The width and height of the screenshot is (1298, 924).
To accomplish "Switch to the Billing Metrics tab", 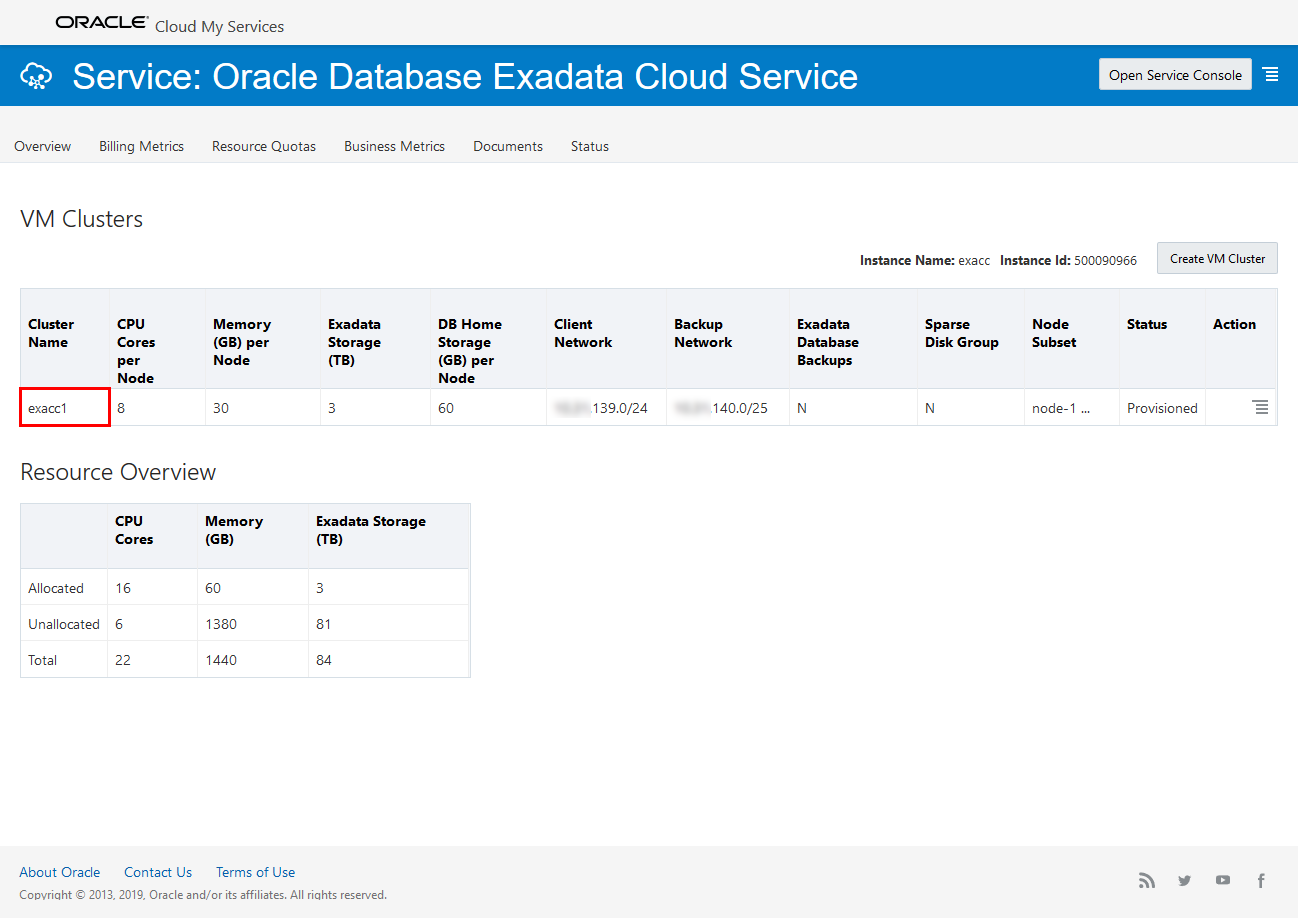I will point(141,146).
